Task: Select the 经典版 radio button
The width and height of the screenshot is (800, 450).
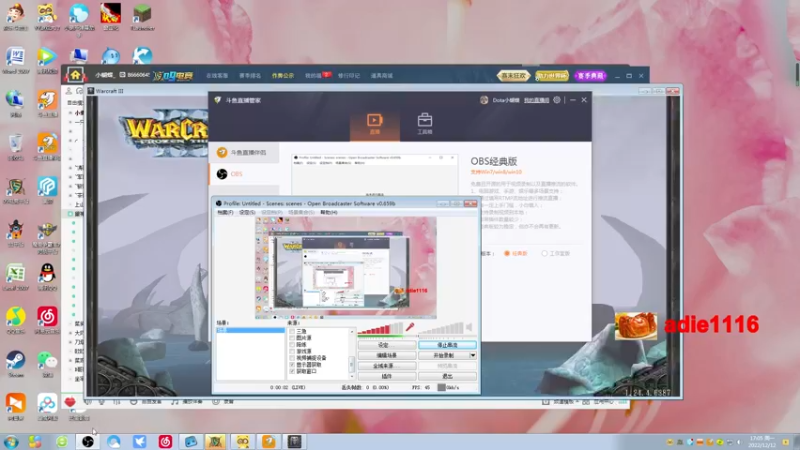Action: point(507,253)
